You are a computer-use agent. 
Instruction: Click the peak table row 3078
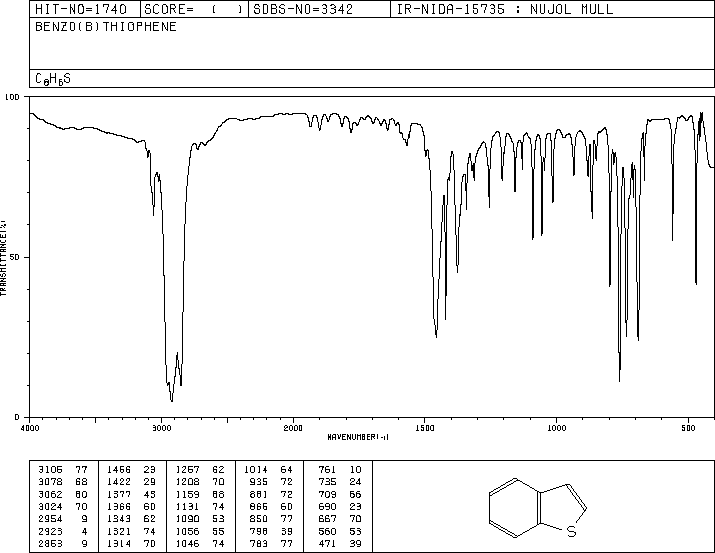pos(63,482)
